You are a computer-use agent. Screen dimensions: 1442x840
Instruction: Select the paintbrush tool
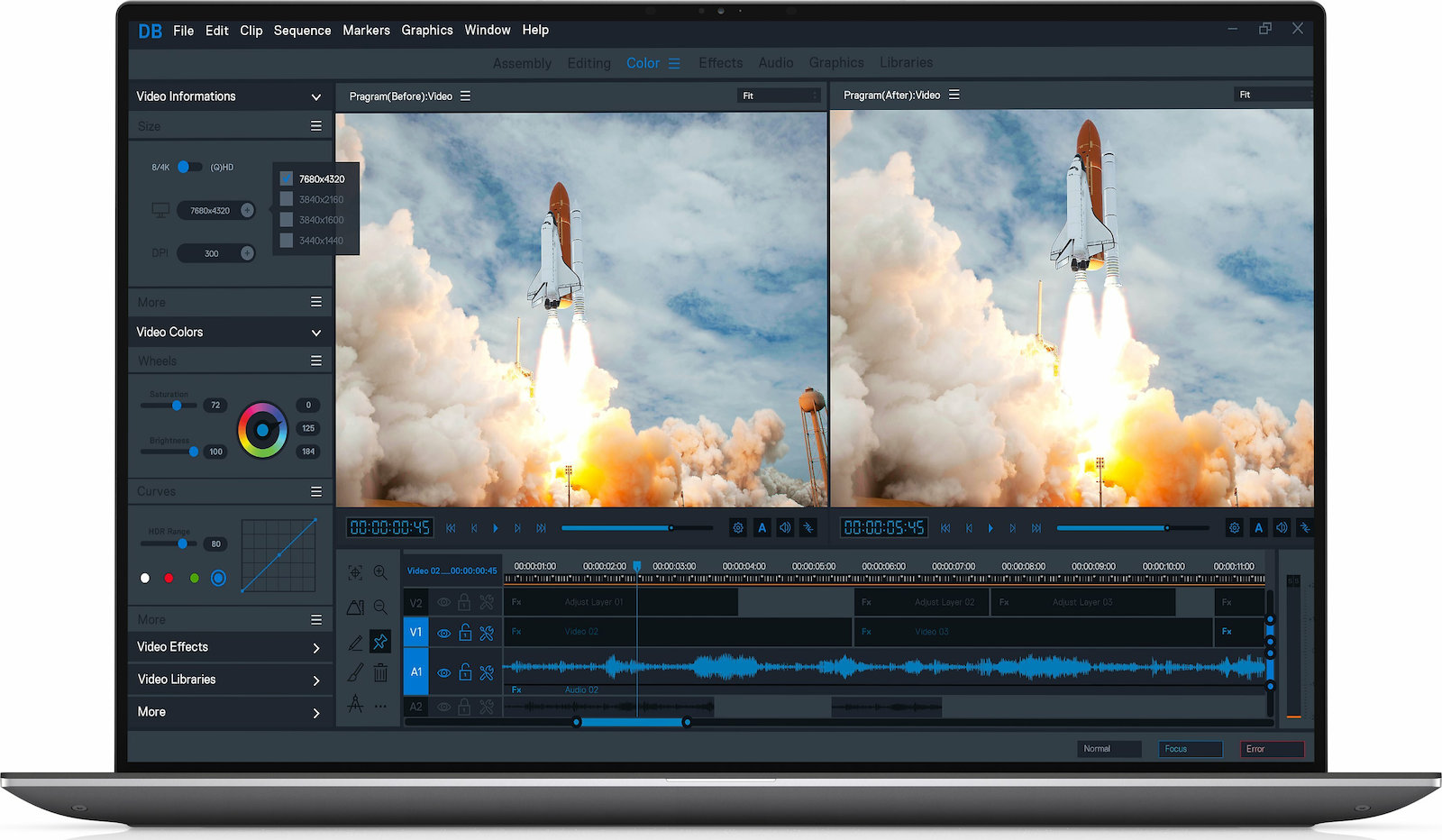coord(356,672)
